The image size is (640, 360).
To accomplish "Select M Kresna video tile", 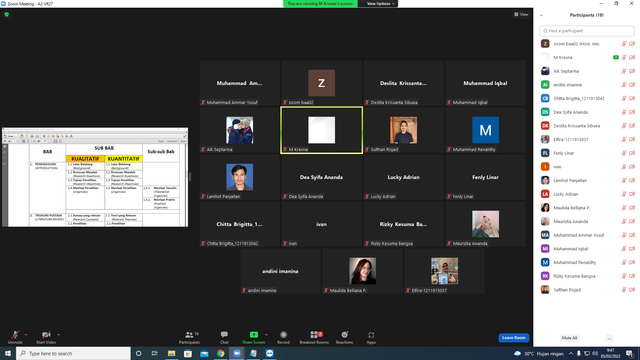I will 322,130.
